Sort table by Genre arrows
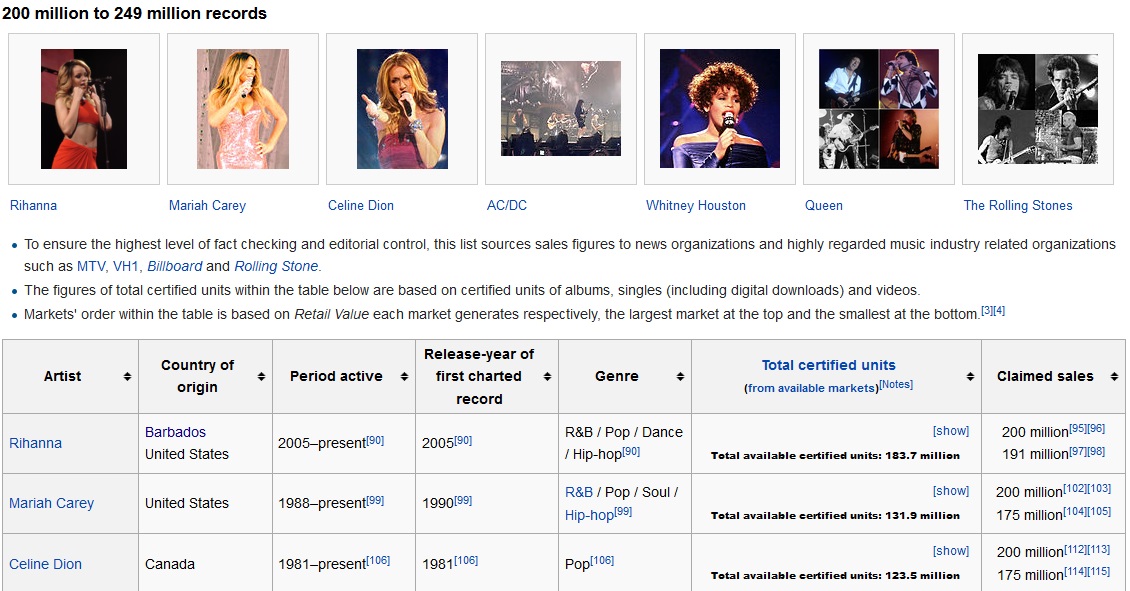Image resolution: width=1130 pixels, height=591 pixels. tap(680, 377)
